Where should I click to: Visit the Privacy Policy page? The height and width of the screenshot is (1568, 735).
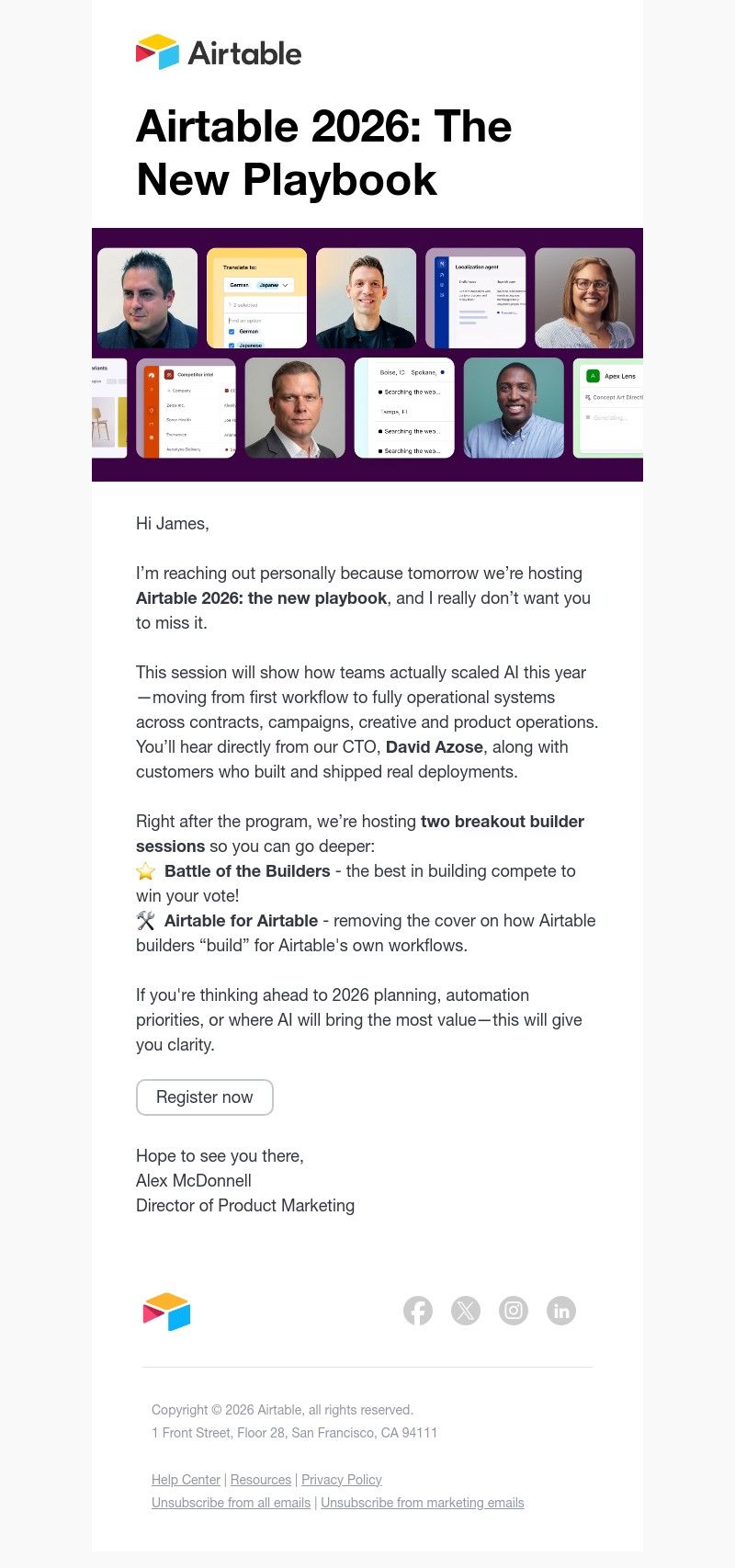click(341, 1480)
